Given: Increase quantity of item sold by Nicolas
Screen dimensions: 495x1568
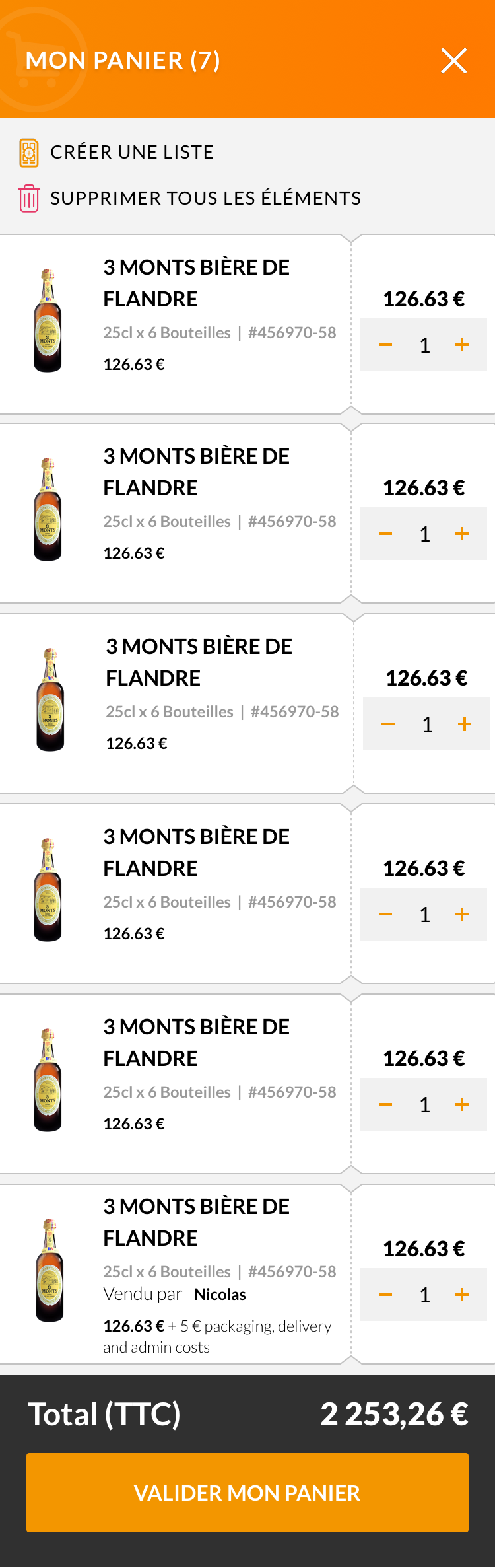Looking at the screenshot, I should click(x=462, y=1295).
